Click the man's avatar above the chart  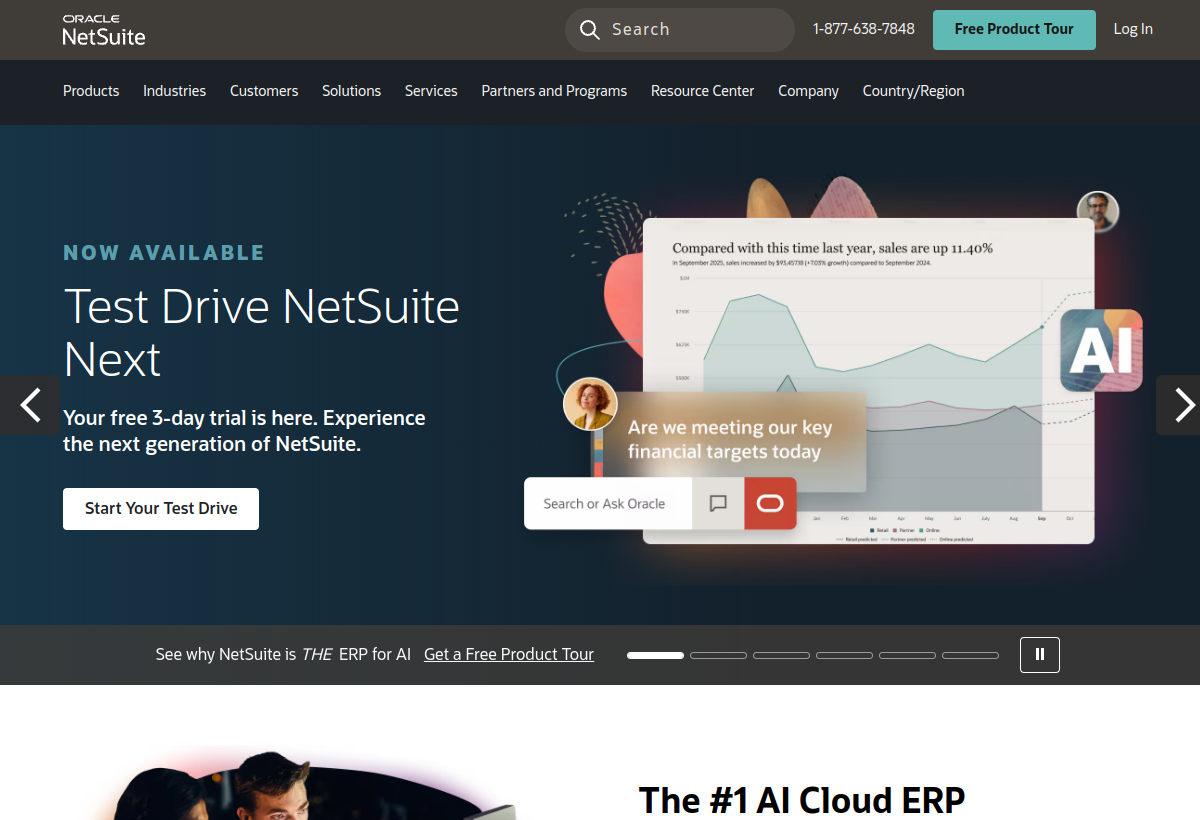(x=1098, y=212)
